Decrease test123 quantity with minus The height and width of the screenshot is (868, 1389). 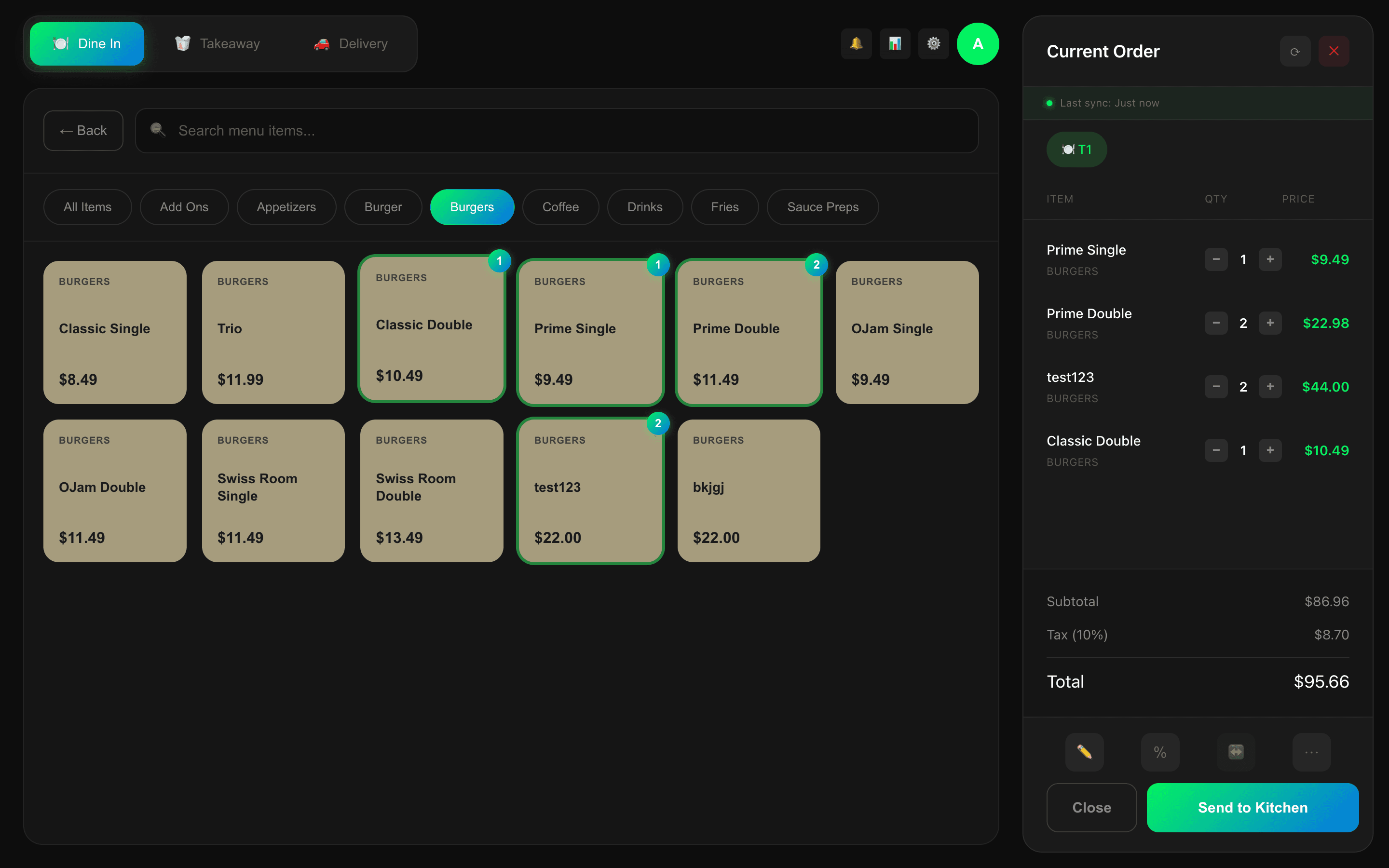click(x=1216, y=386)
